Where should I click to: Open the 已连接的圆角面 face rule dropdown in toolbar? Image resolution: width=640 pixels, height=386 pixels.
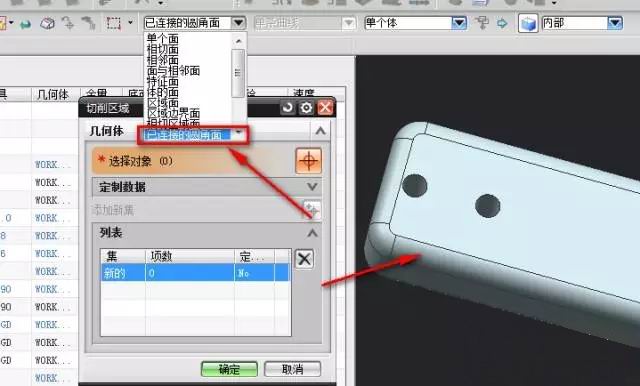tap(238, 22)
